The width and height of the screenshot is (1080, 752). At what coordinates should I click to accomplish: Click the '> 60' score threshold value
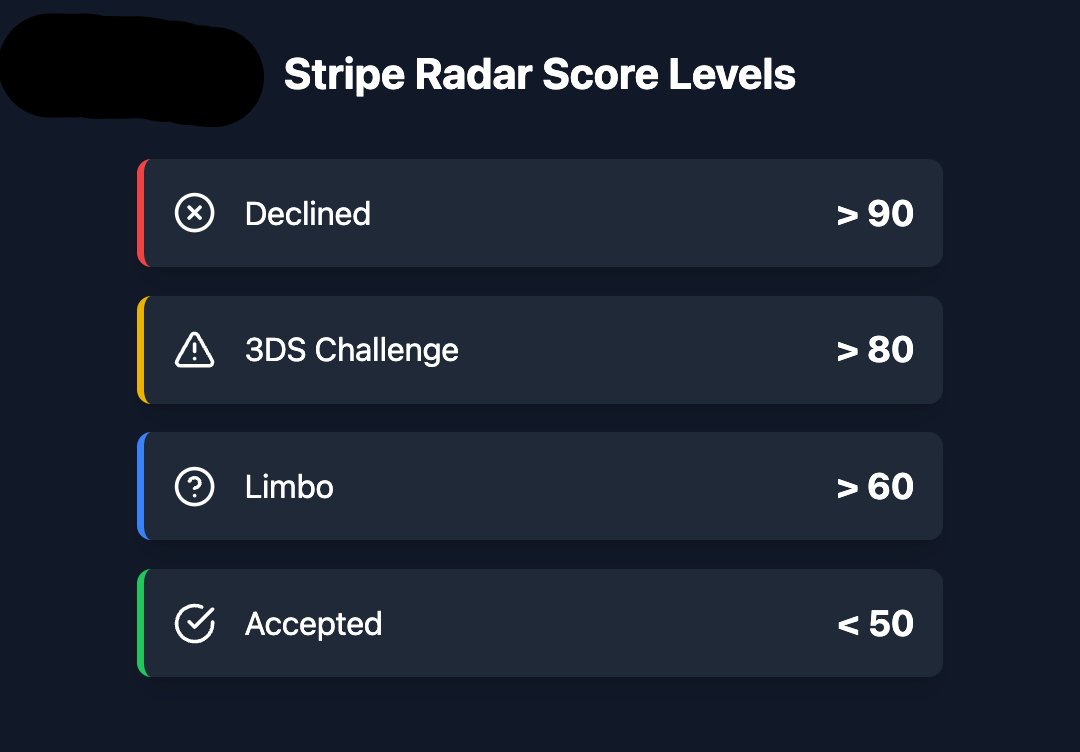coord(875,487)
